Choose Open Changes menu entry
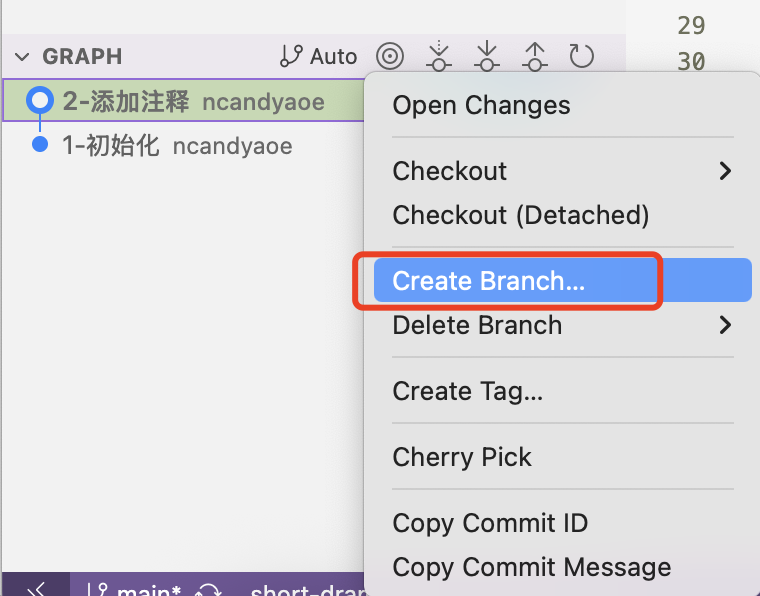Viewport: 760px width, 596px height. click(x=481, y=105)
